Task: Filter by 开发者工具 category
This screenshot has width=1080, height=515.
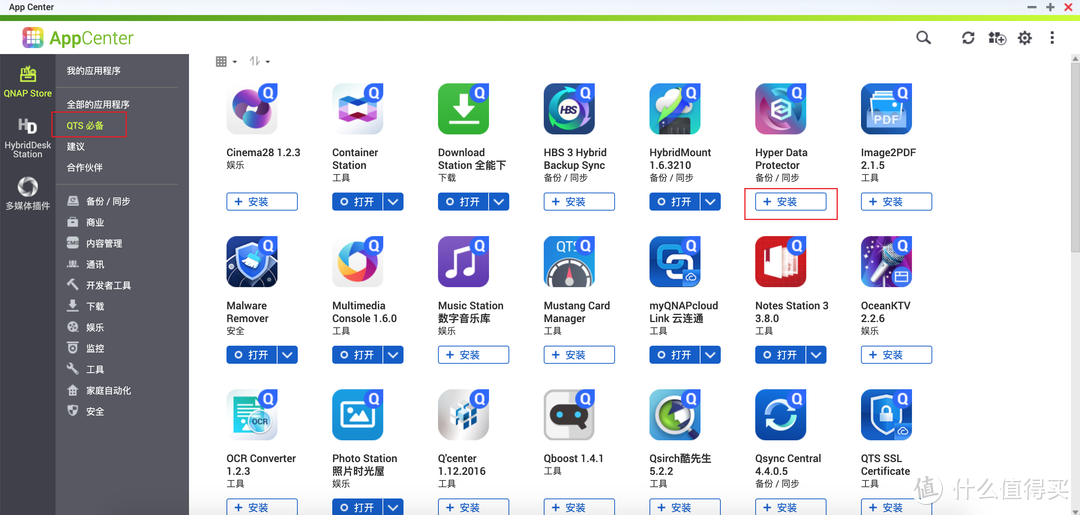Action: 98,285
